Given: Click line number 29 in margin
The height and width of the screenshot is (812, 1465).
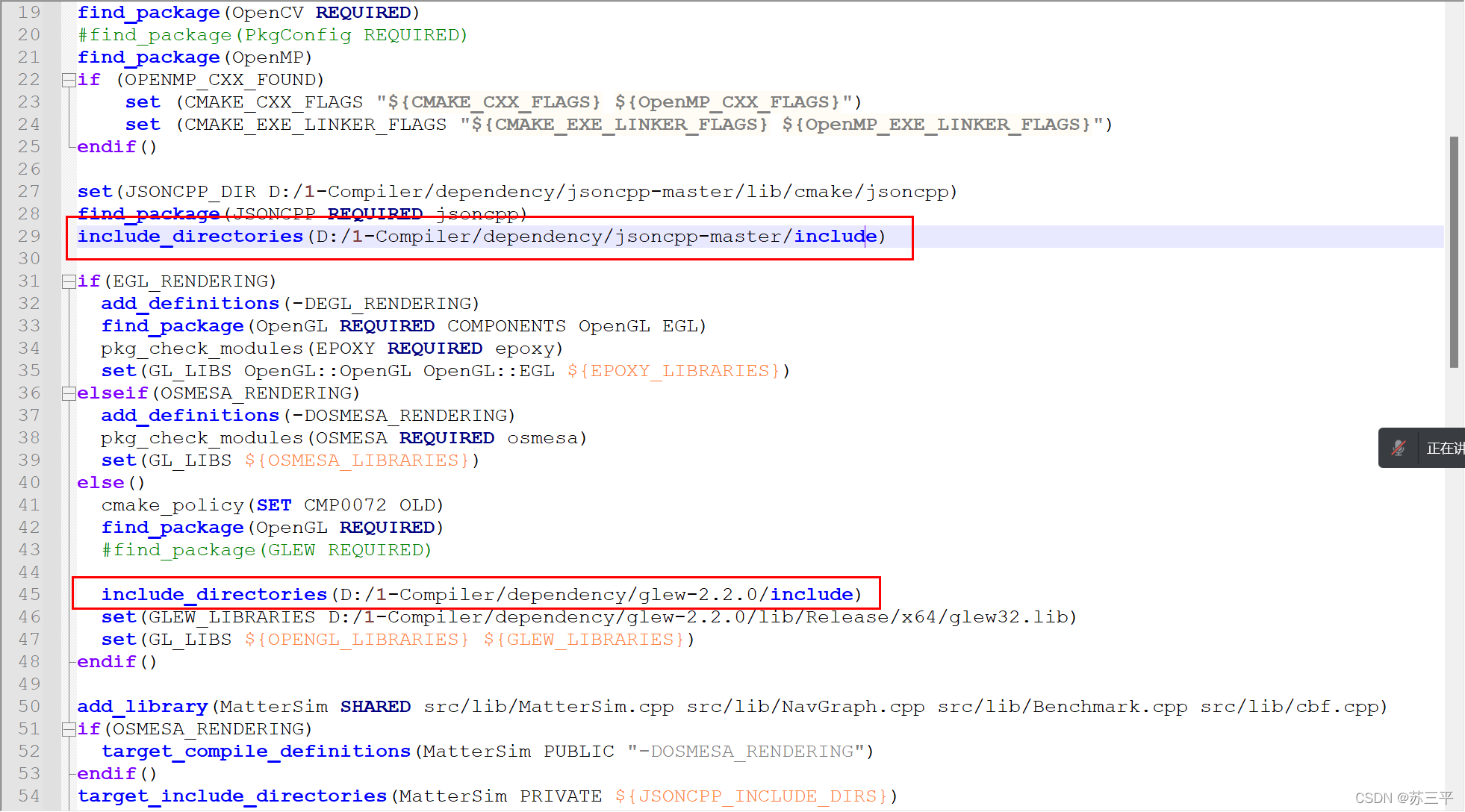Looking at the screenshot, I should pos(30,237).
